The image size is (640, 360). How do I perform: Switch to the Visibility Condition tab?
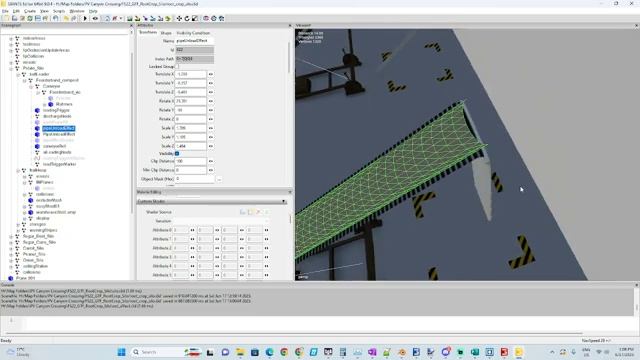coord(193,33)
